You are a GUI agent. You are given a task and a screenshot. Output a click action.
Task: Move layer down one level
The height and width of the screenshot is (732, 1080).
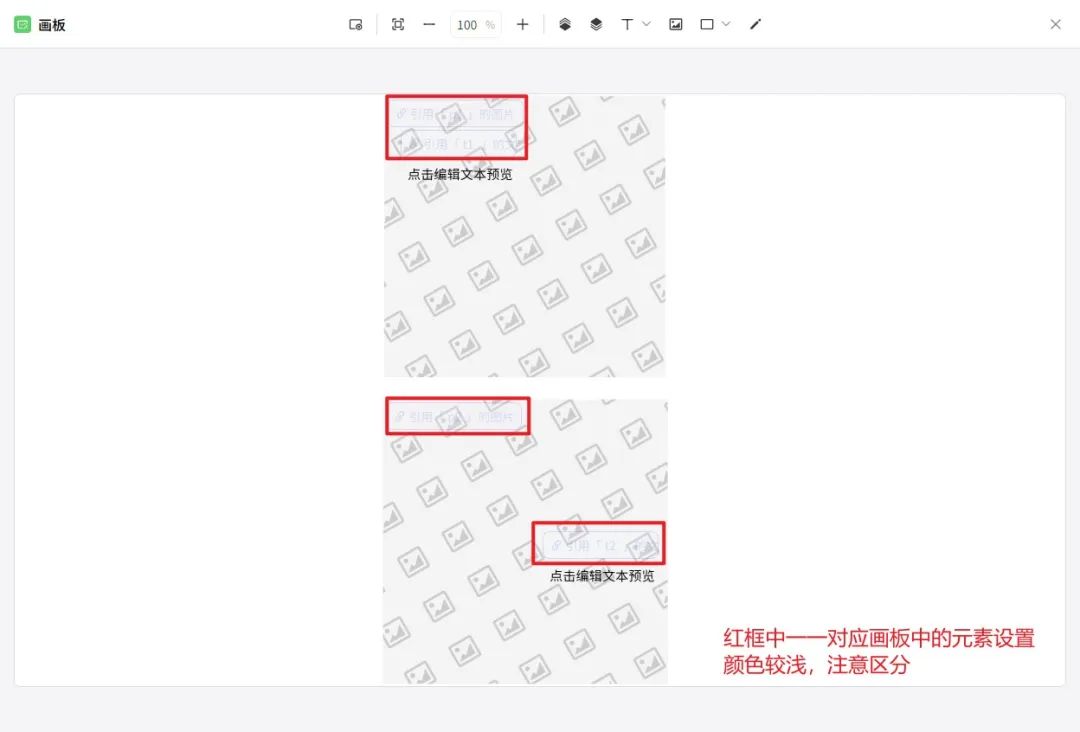[x=596, y=25]
